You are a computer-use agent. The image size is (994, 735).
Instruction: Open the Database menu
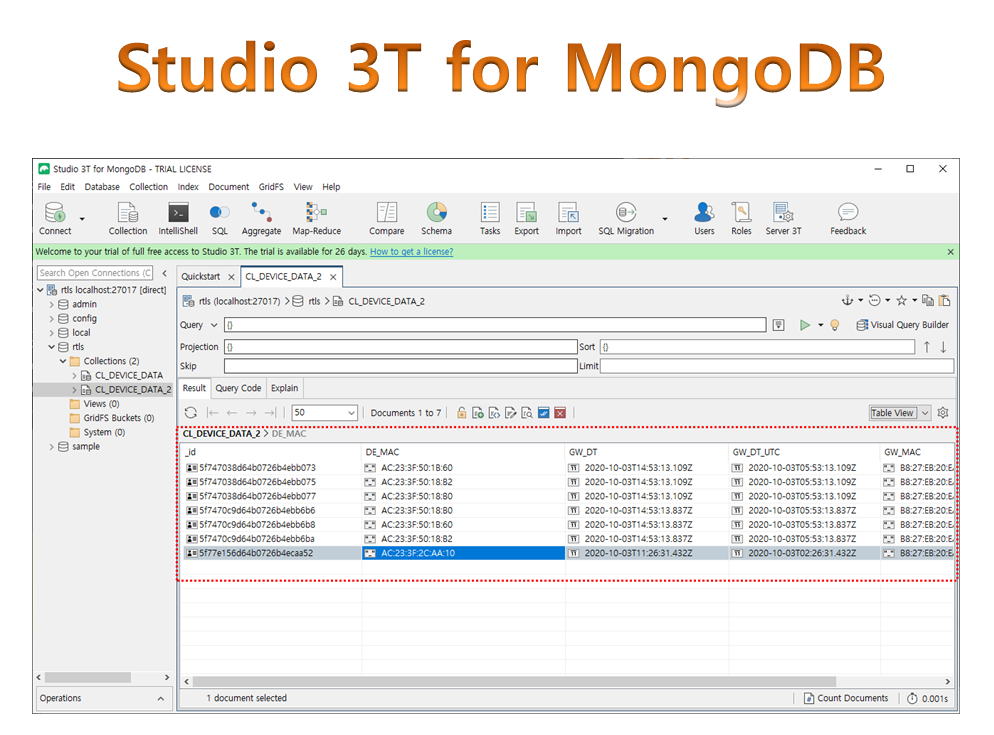pos(102,186)
